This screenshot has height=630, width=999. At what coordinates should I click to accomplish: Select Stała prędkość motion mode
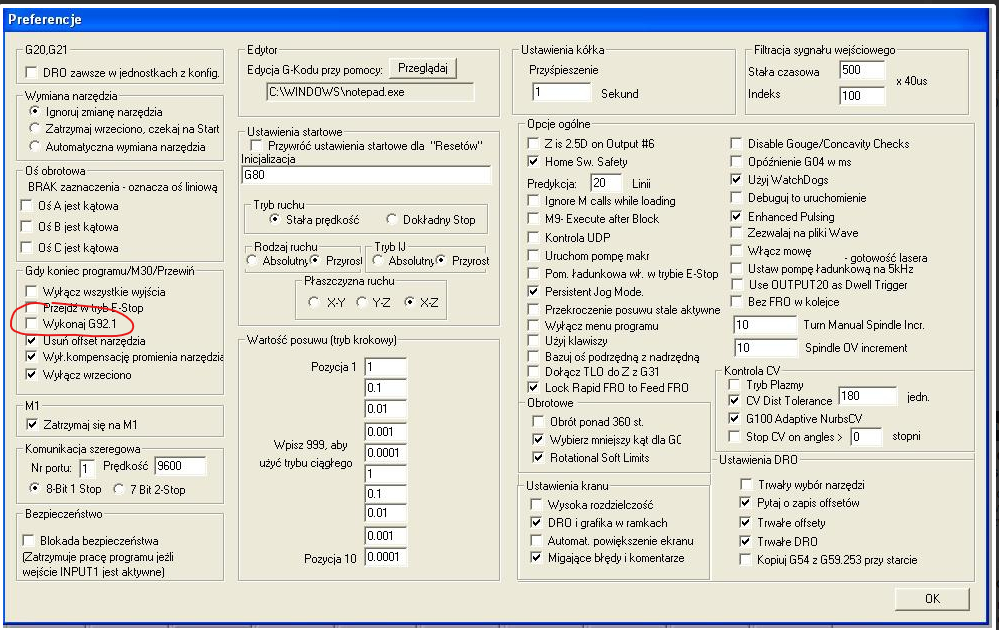click(x=275, y=219)
